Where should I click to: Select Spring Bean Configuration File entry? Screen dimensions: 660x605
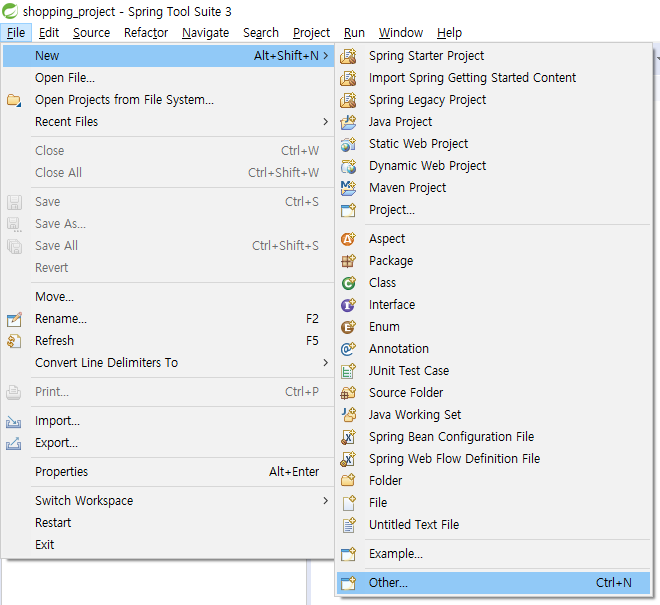(x=493, y=437)
